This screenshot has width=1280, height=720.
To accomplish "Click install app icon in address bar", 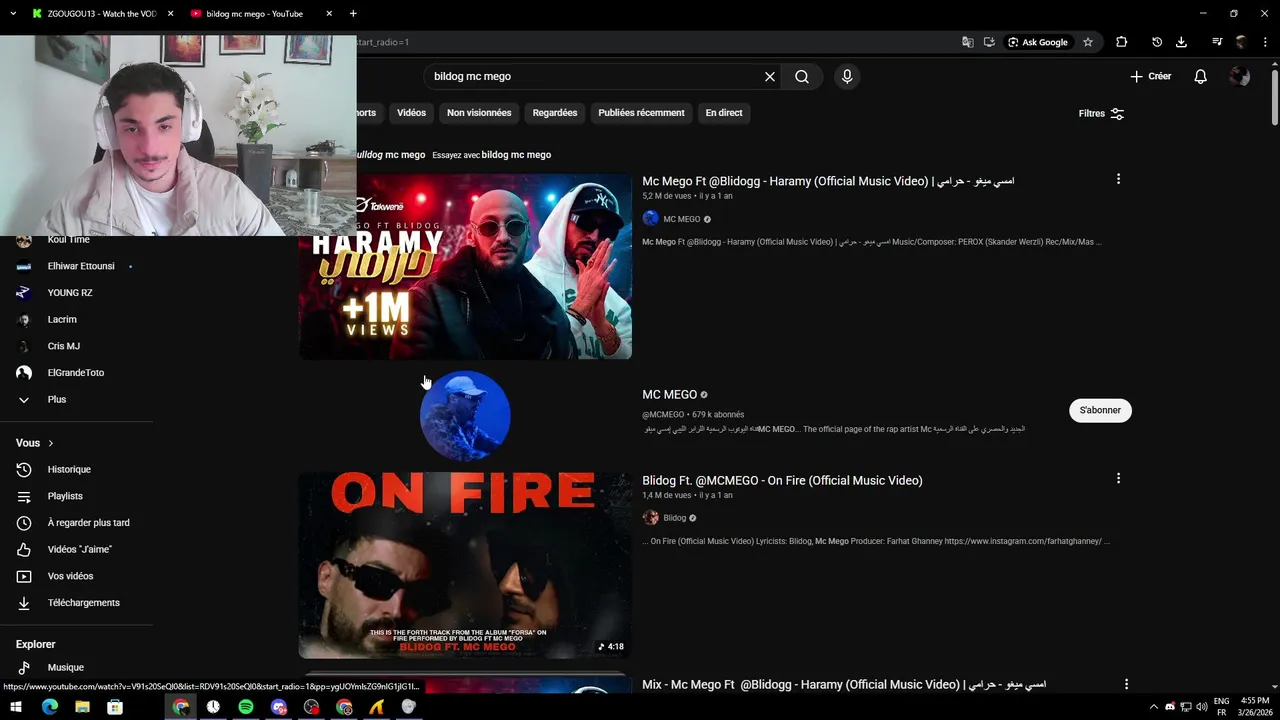I will tap(989, 42).
